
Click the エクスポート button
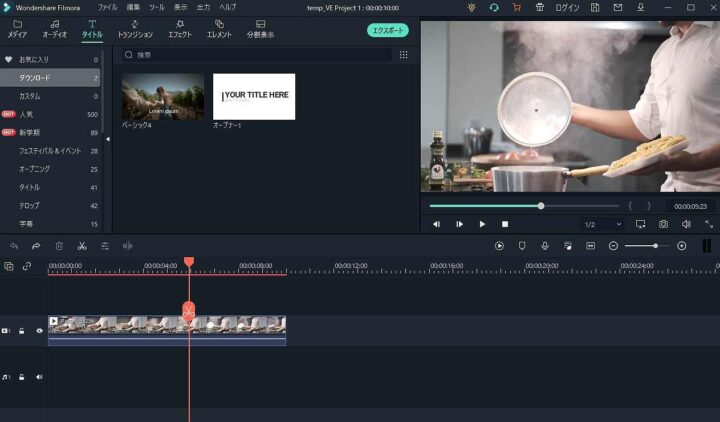pyautogui.click(x=388, y=31)
